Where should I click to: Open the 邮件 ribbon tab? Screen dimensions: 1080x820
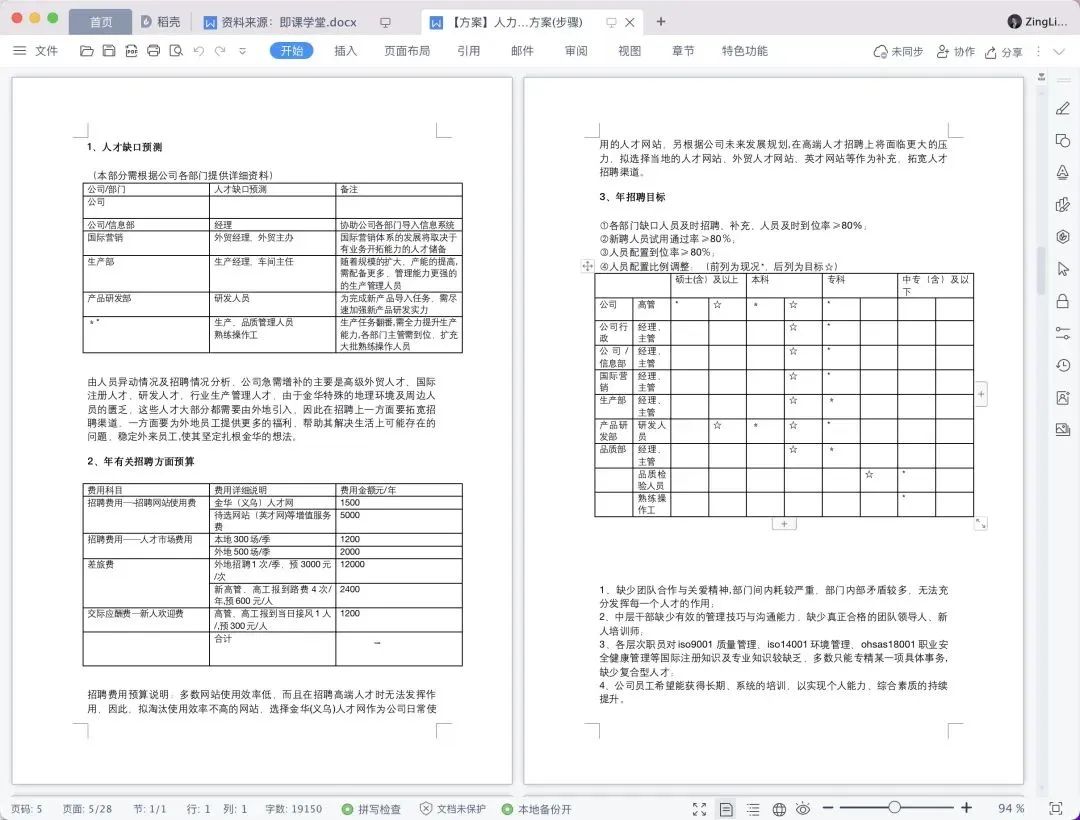click(x=522, y=51)
